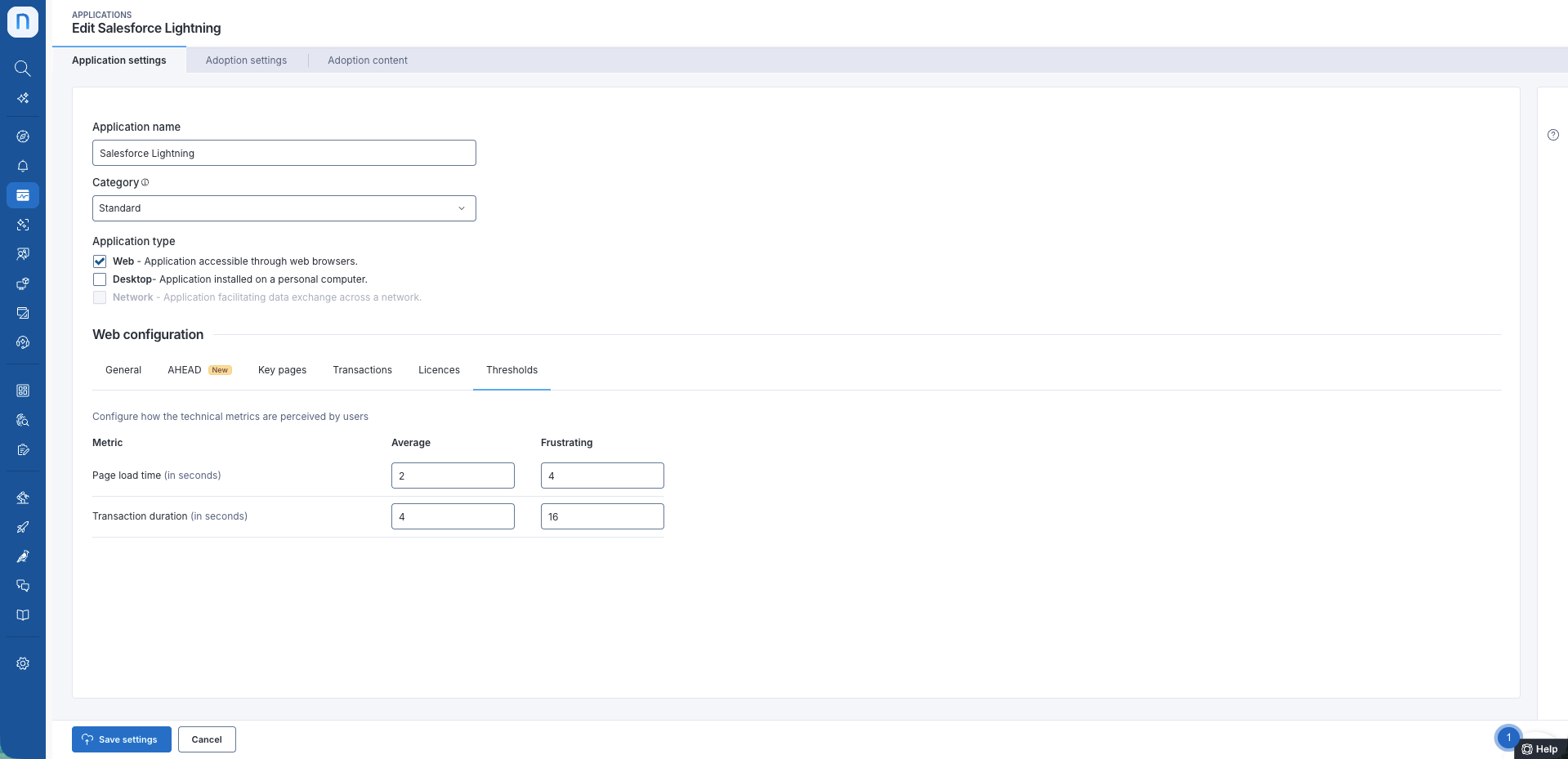Click the Transaction duration Average field
The height and width of the screenshot is (759, 1568).
(x=453, y=516)
